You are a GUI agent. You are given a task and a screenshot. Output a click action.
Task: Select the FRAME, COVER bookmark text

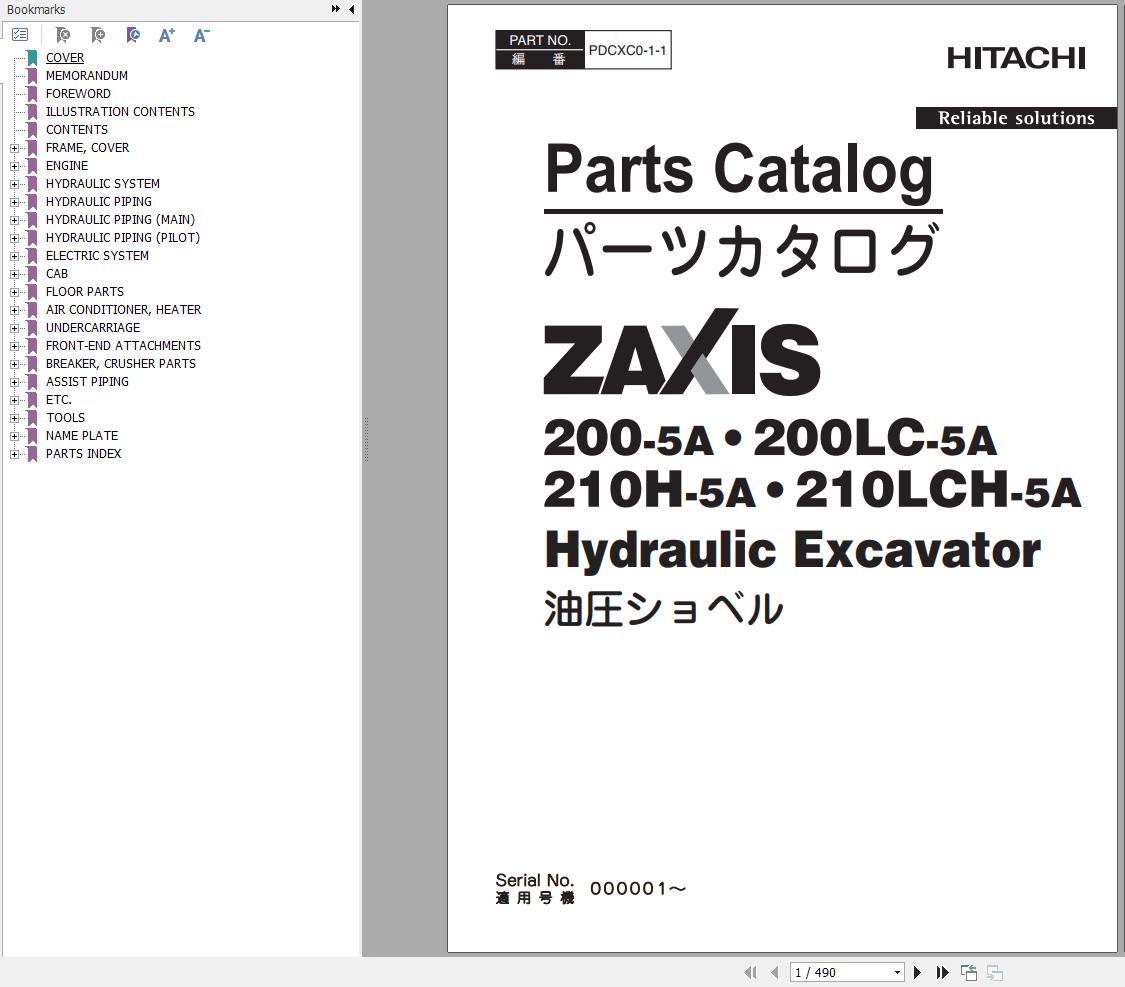[88, 148]
